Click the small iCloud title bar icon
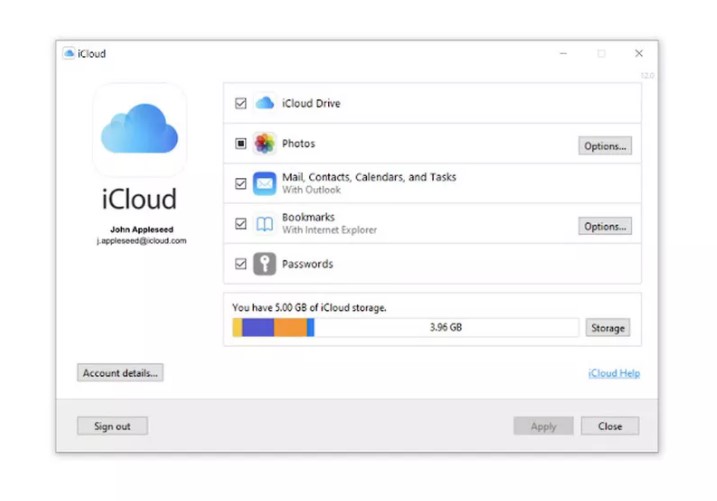717x501 pixels. (69, 53)
